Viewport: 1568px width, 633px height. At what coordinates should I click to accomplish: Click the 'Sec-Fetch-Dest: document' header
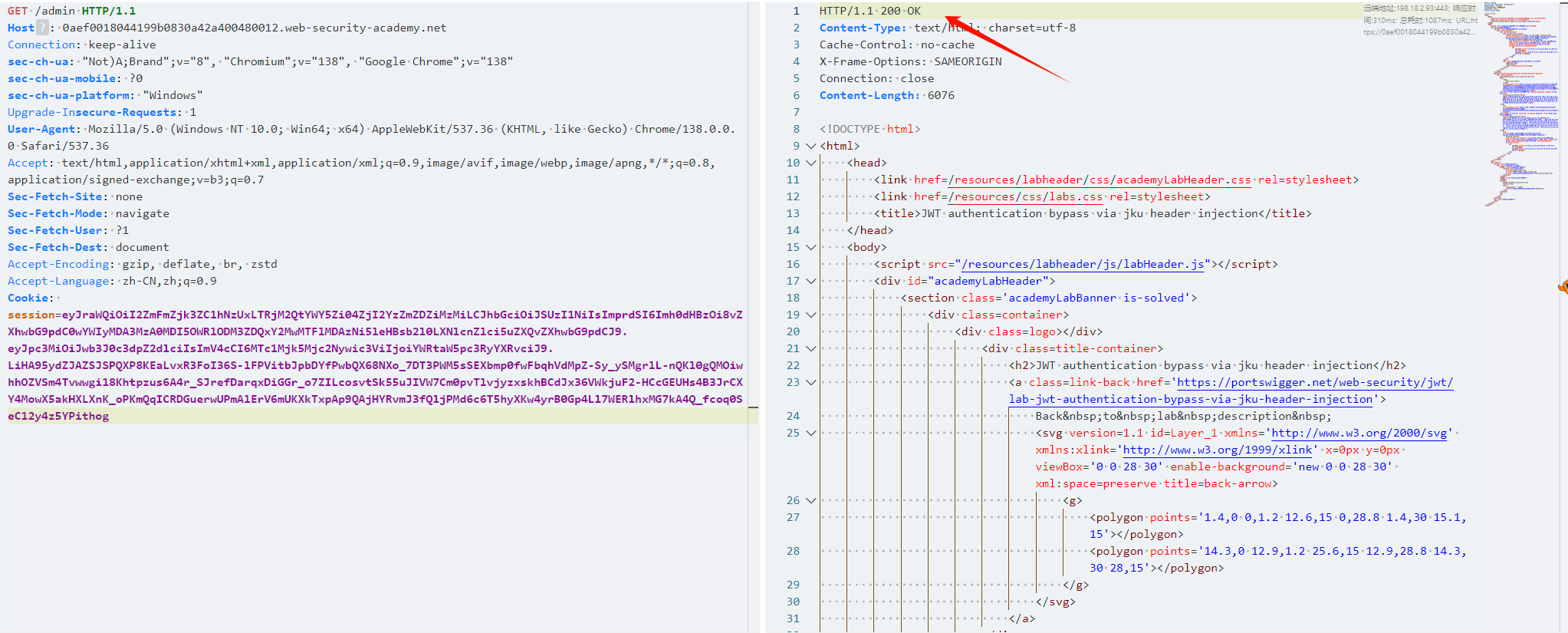88,247
